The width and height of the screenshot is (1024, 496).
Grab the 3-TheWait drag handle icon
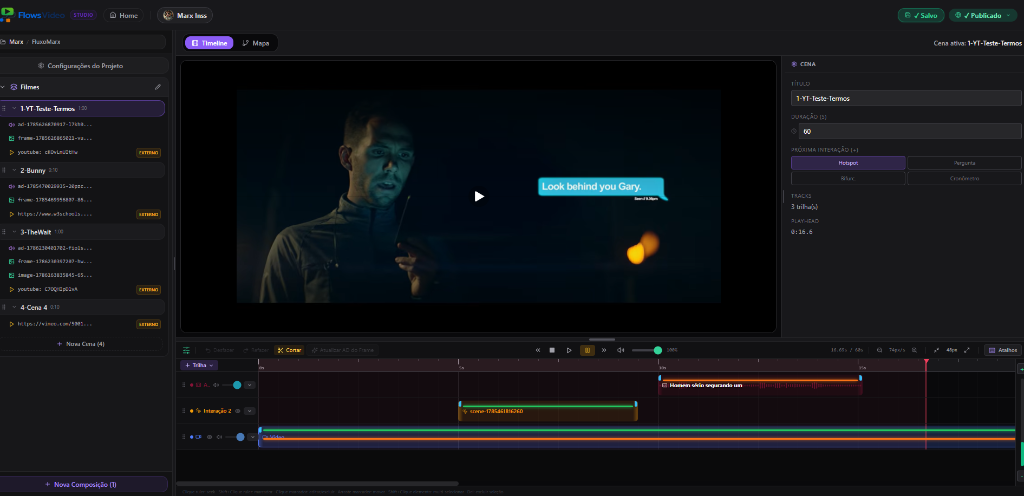point(4,232)
